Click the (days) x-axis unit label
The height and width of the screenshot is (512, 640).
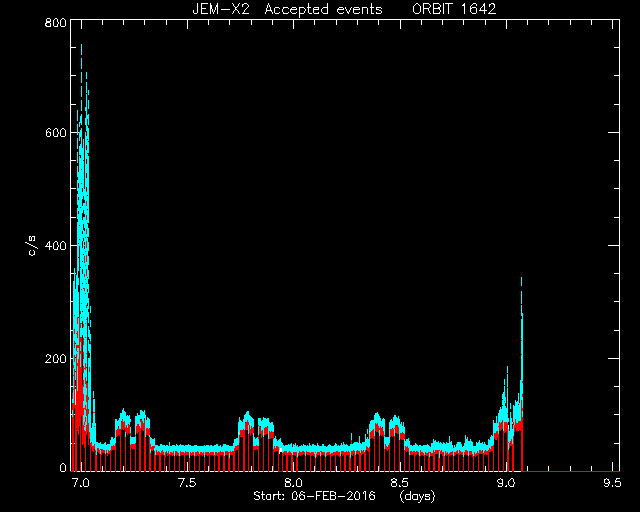(418, 496)
